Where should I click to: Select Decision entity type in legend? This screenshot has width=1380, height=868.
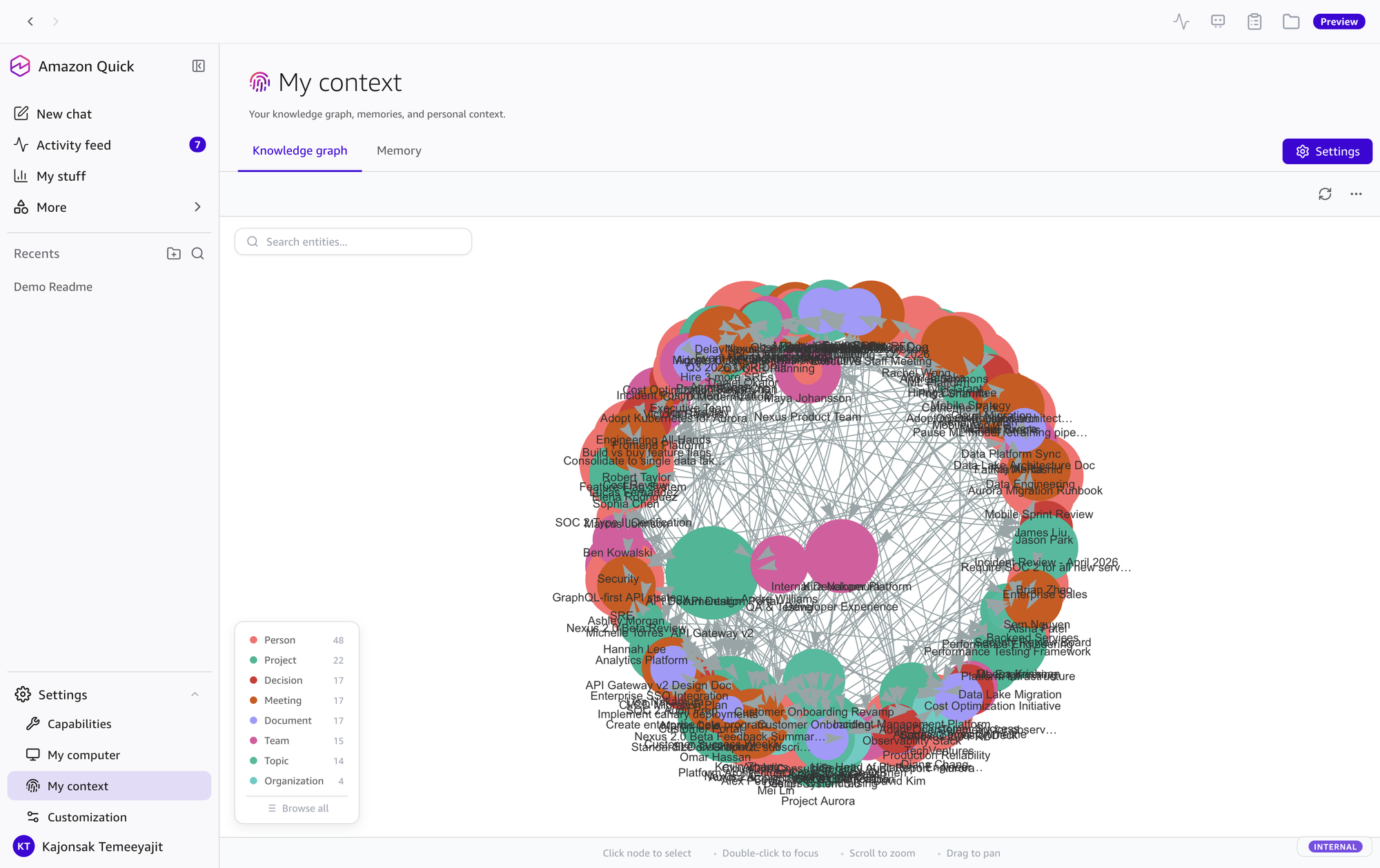pyautogui.click(x=297, y=680)
